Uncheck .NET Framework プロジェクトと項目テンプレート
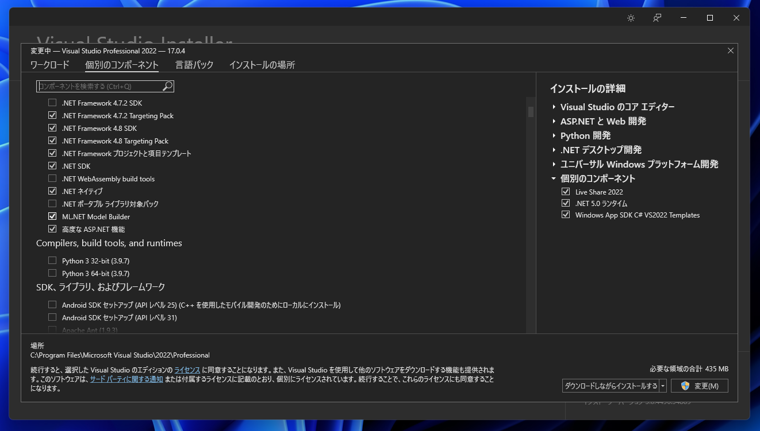760x431 pixels. click(52, 153)
